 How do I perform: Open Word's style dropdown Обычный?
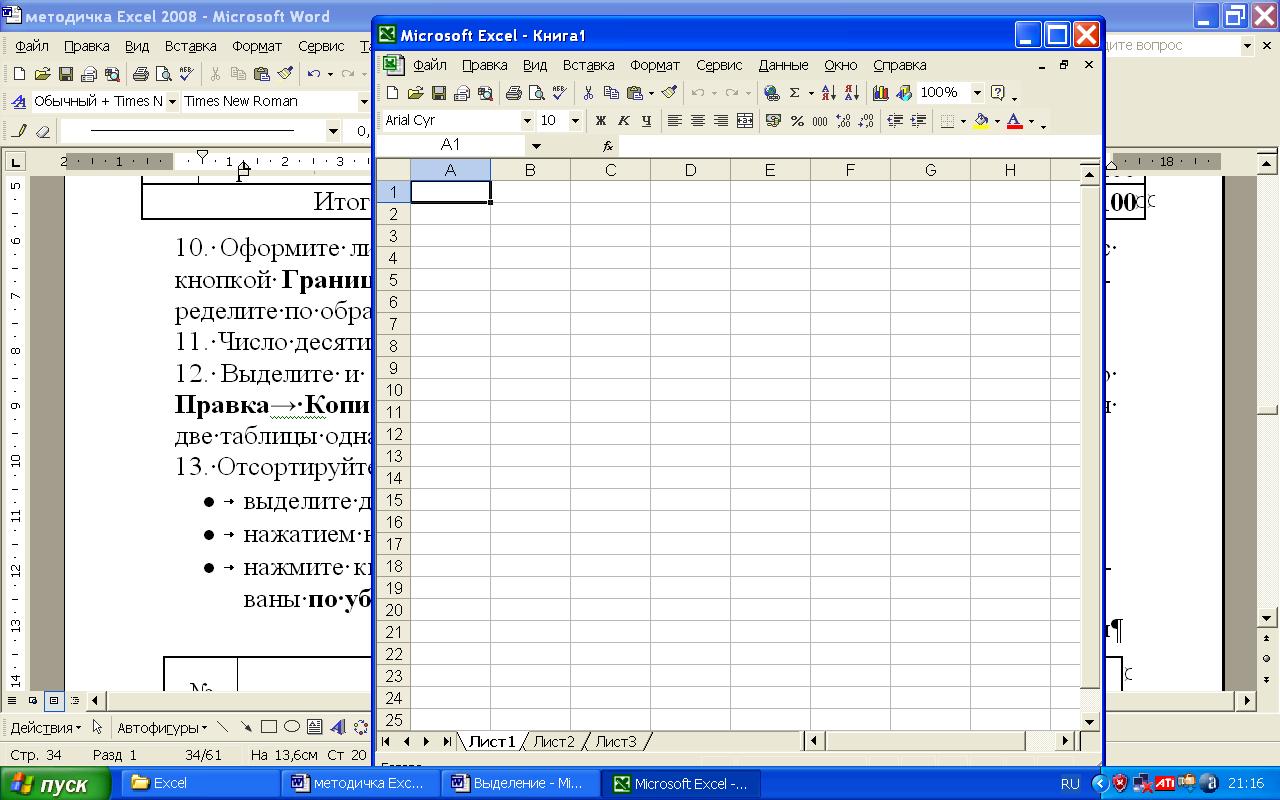click(x=172, y=101)
